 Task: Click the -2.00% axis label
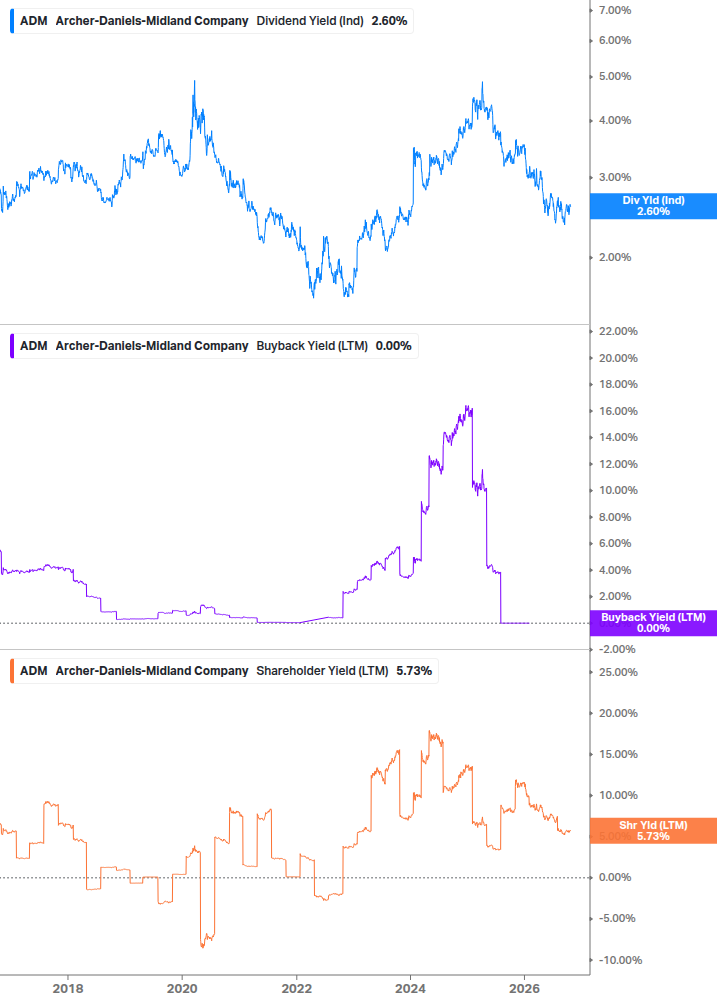click(x=617, y=649)
